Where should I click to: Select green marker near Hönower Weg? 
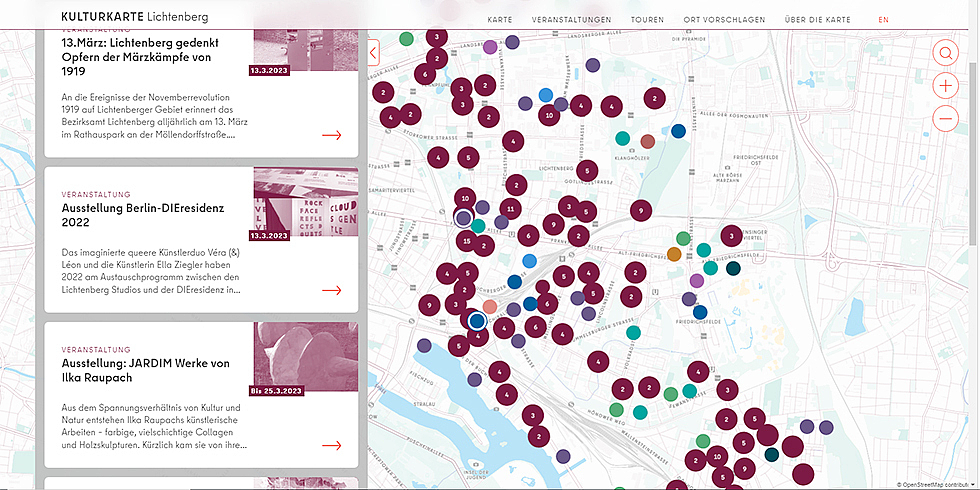click(x=616, y=409)
